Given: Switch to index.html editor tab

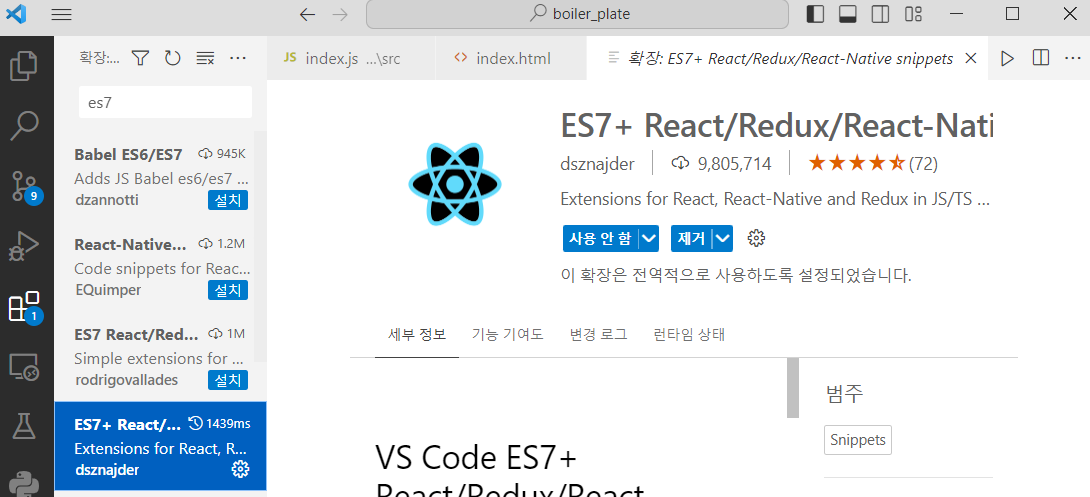Looking at the screenshot, I should pyautogui.click(x=511, y=58).
